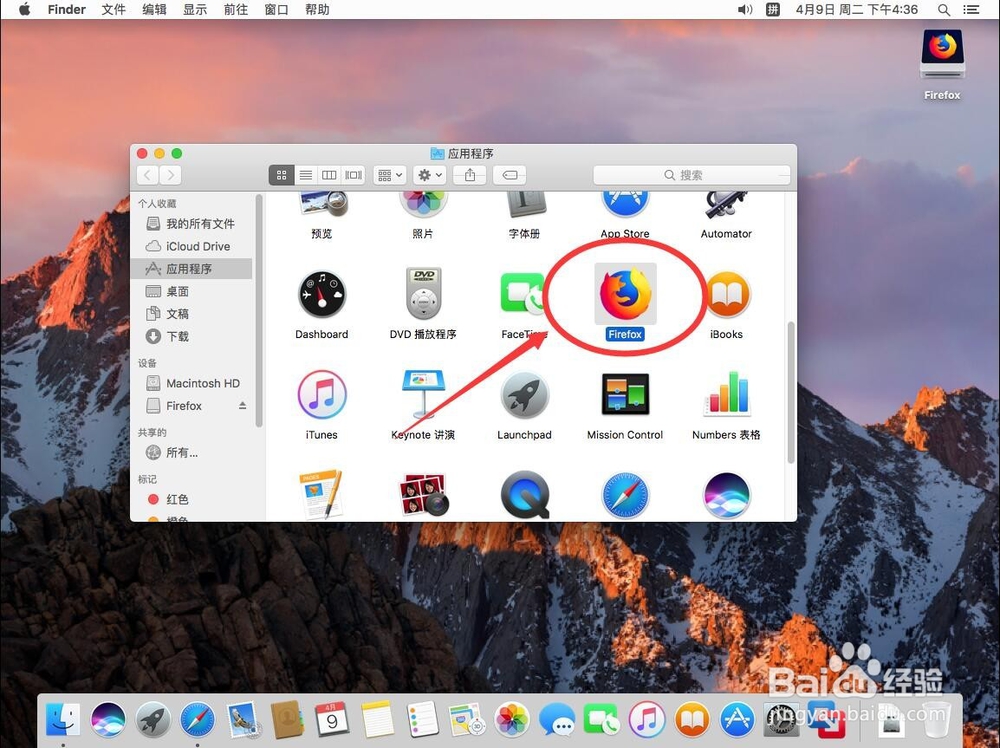Open Macintosh HD in the sidebar
1000x748 pixels.
pyautogui.click(x=191, y=383)
